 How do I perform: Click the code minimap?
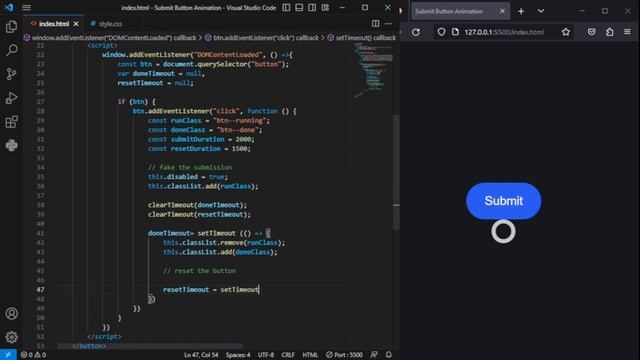click(373, 69)
